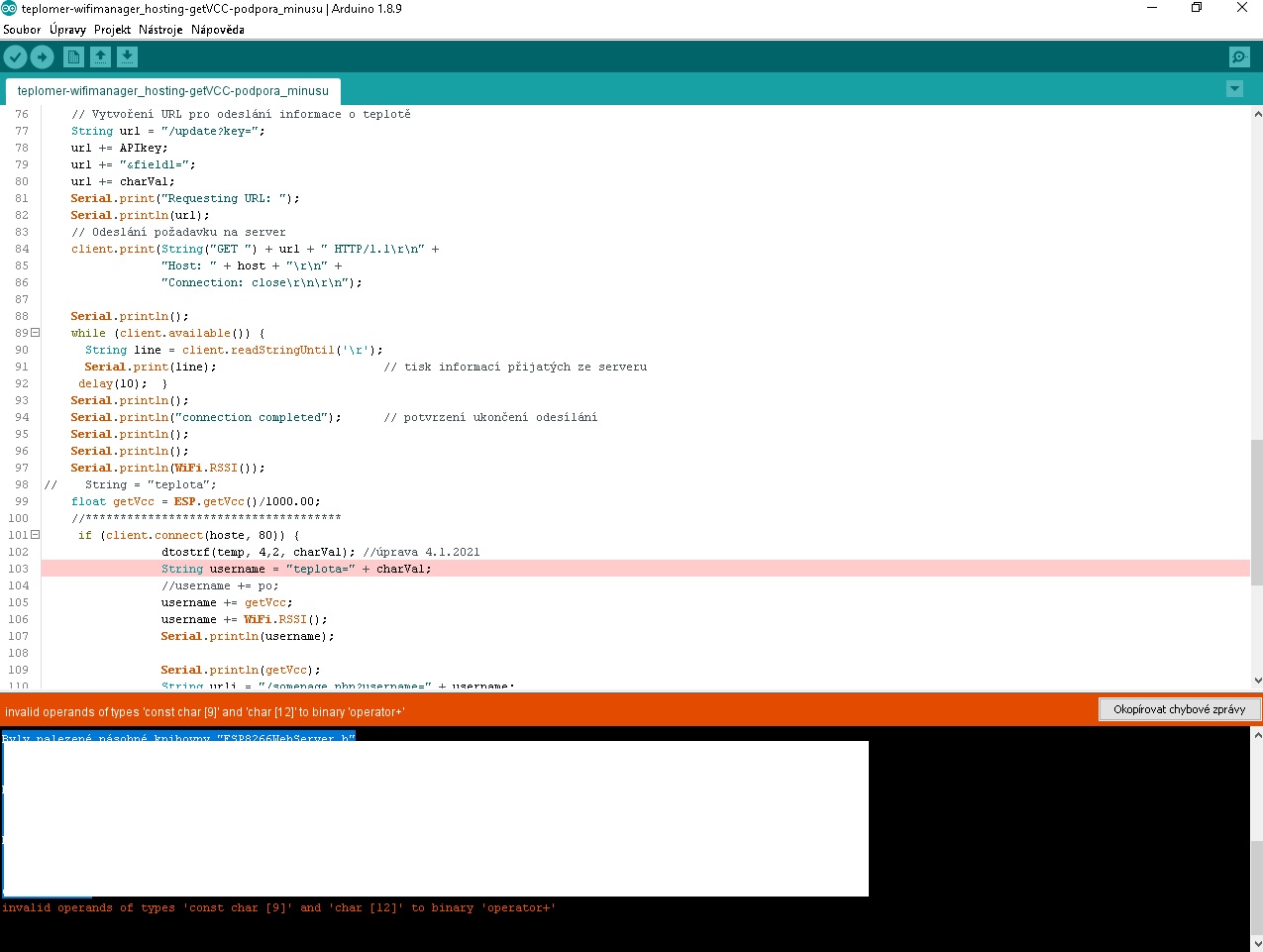Open the tab options dropdown arrow

(x=1234, y=89)
